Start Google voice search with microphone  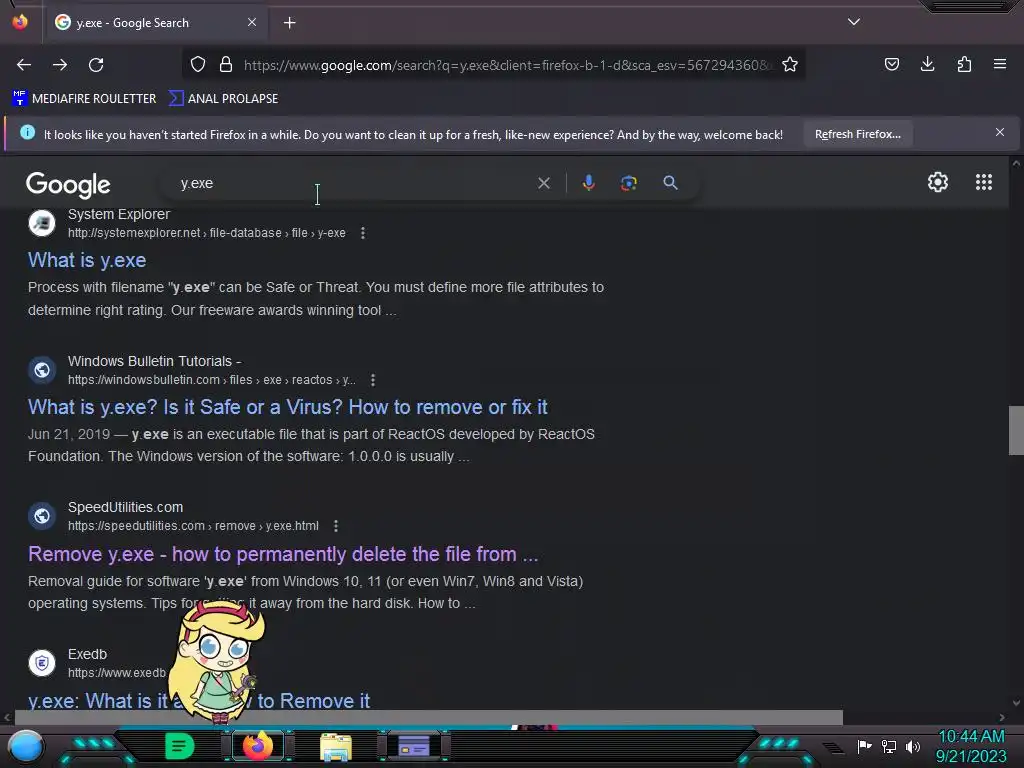click(x=588, y=183)
